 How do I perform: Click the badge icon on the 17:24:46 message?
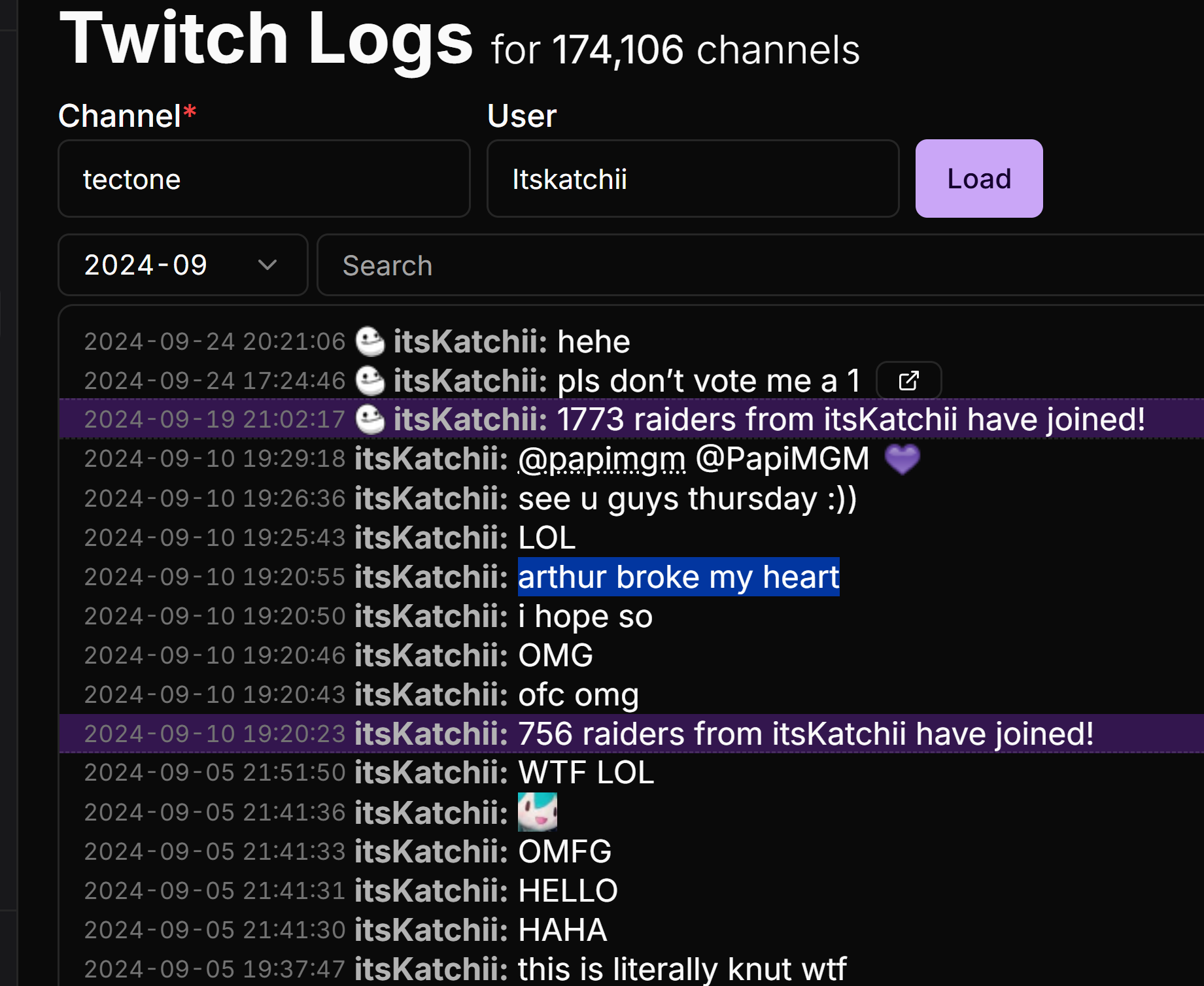tap(370, 381)
